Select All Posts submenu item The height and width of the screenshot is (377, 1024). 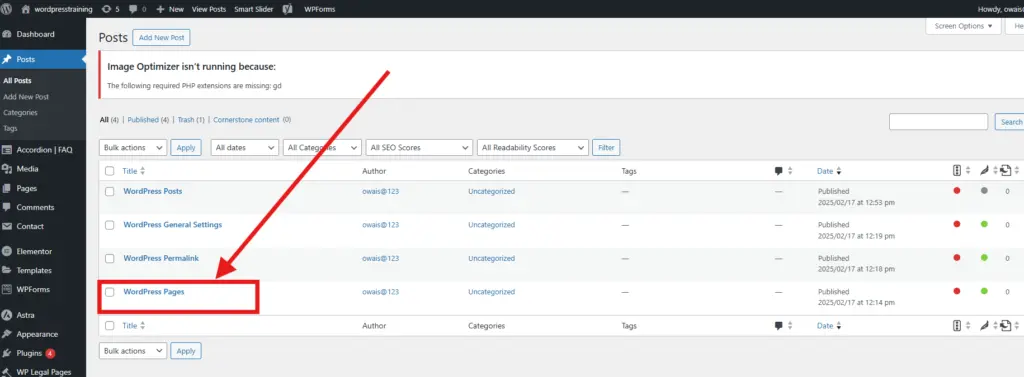(x=17, y=81)
